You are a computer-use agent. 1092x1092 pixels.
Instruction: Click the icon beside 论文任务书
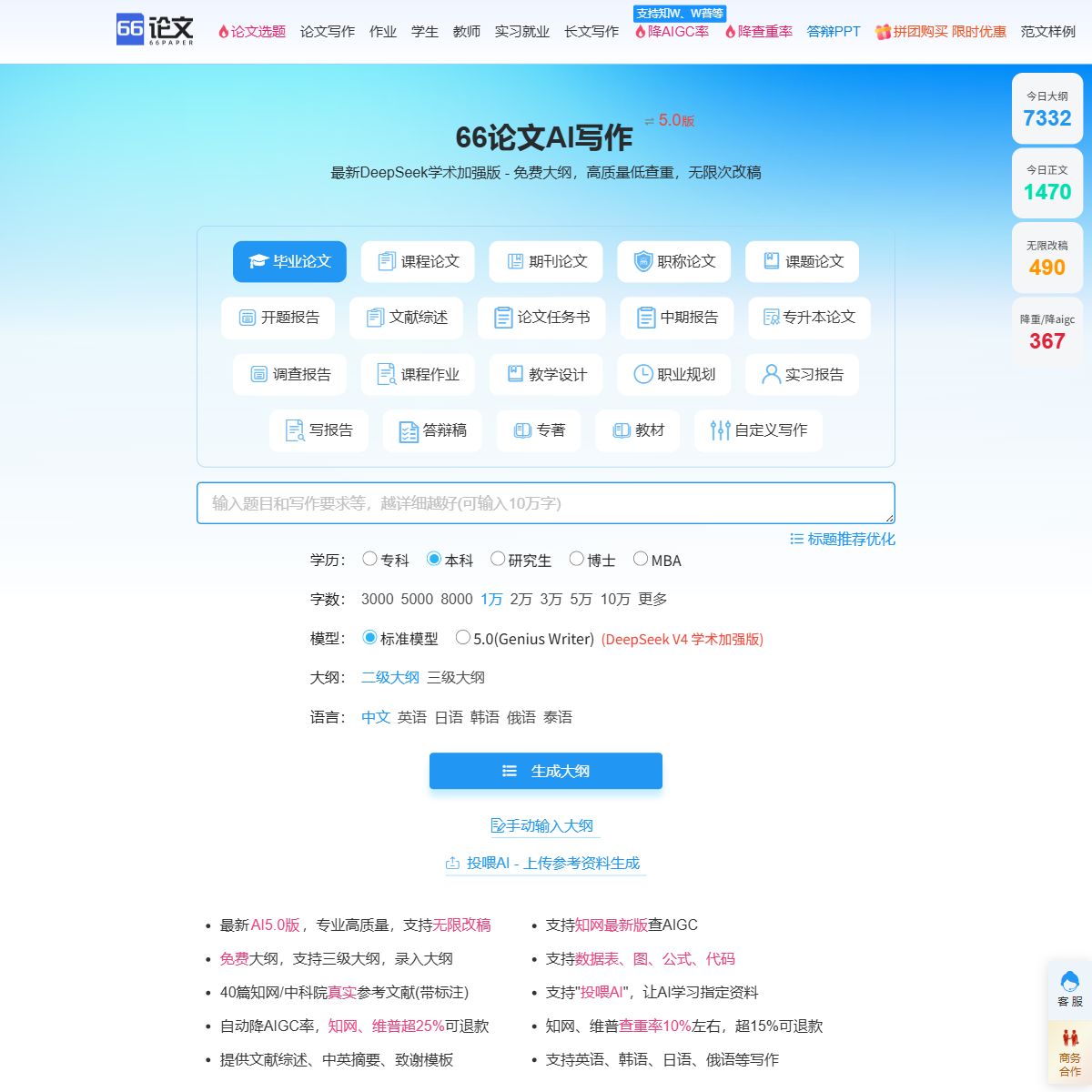503,318
